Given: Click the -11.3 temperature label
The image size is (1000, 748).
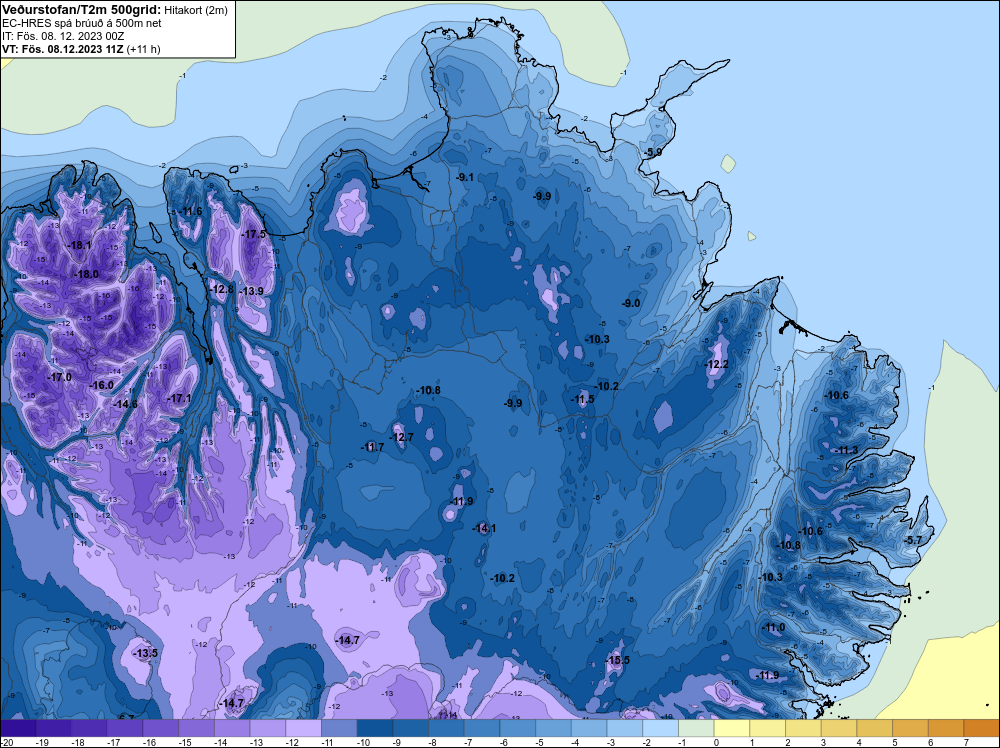Looking at the screenshot, I should tap(846, 450).
